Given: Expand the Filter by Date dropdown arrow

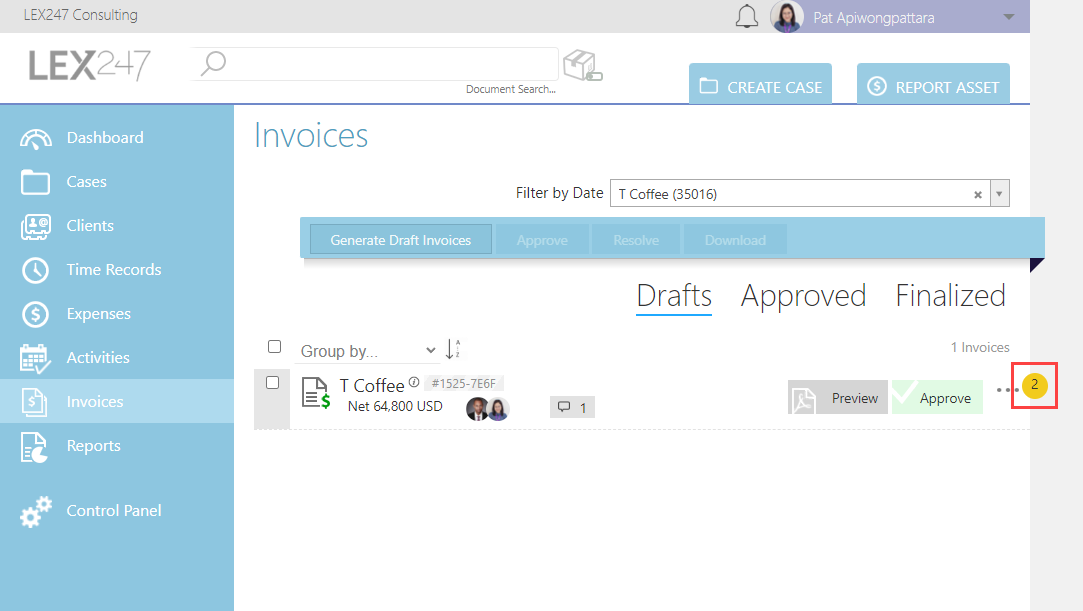Looking at the screenshot, I should 999,194.
